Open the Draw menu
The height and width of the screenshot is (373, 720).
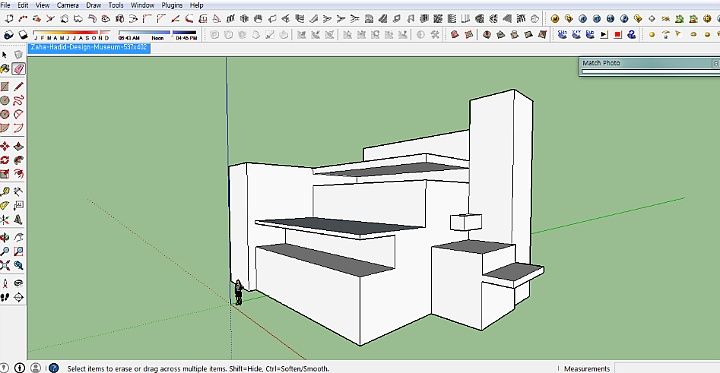(x=93, y=5)
